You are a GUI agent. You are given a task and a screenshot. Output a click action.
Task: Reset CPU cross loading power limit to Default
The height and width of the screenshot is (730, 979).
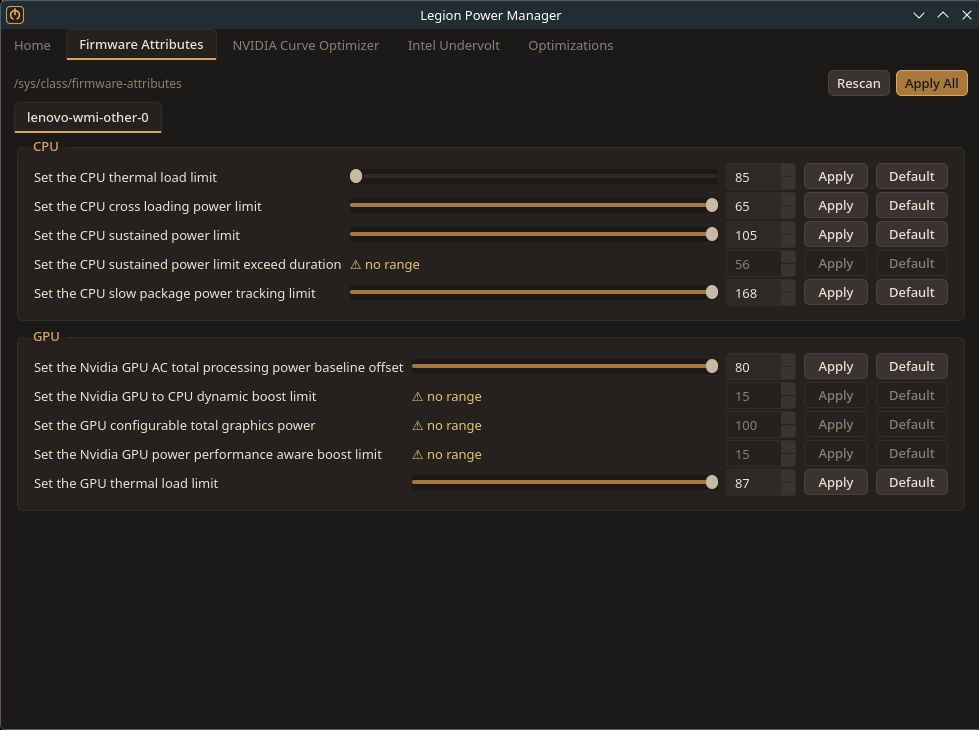(x=912, y=205)
